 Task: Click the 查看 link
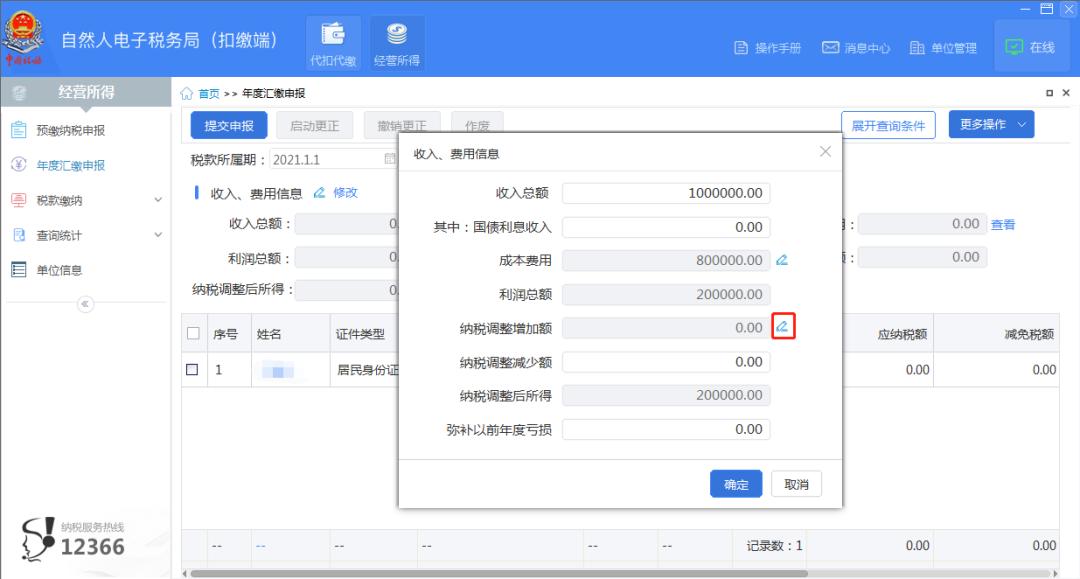pos(1003,224)
